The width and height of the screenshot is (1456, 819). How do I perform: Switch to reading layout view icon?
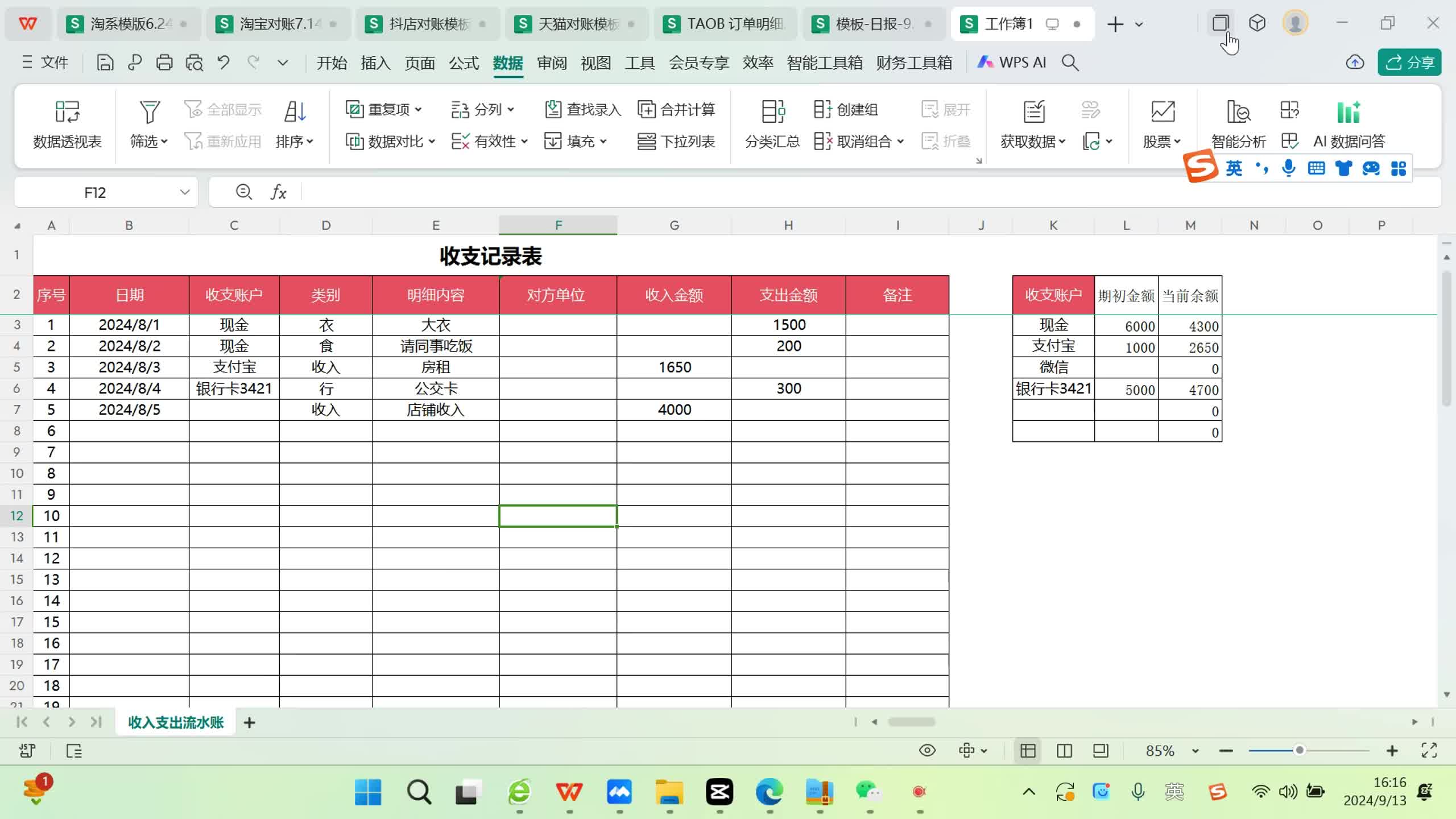click(1101, 750)
